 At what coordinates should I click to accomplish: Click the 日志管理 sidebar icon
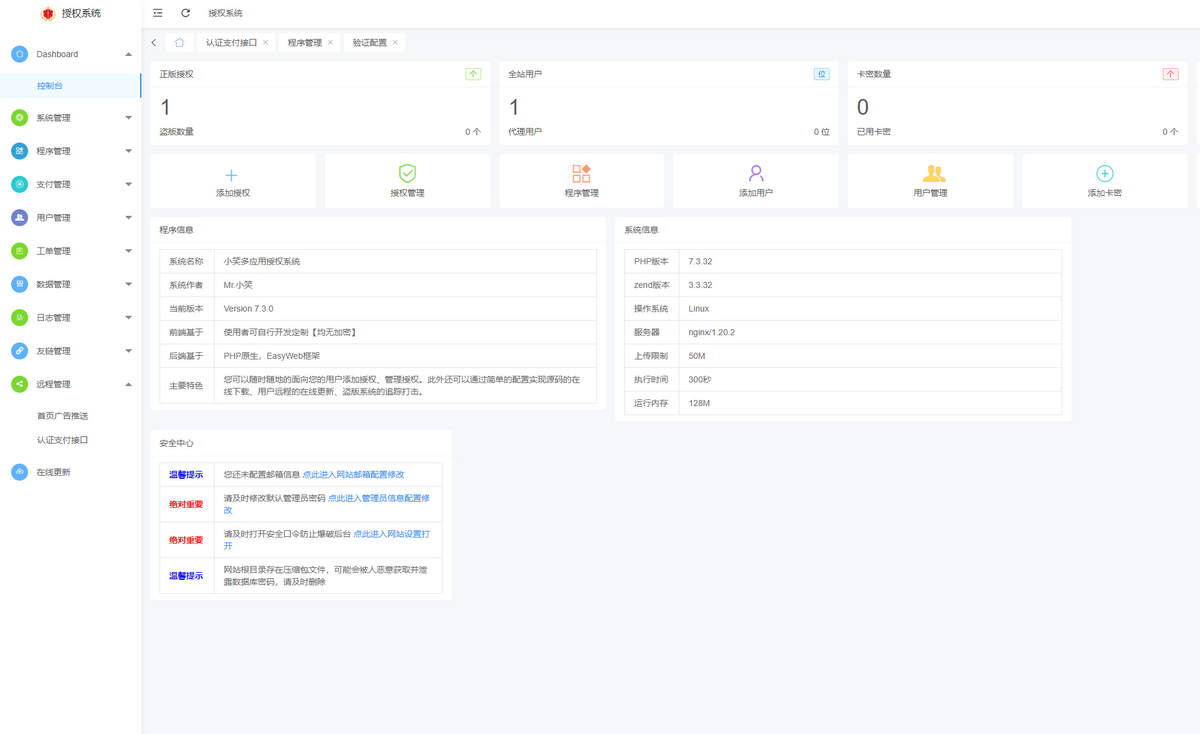[x=19, y=318]
